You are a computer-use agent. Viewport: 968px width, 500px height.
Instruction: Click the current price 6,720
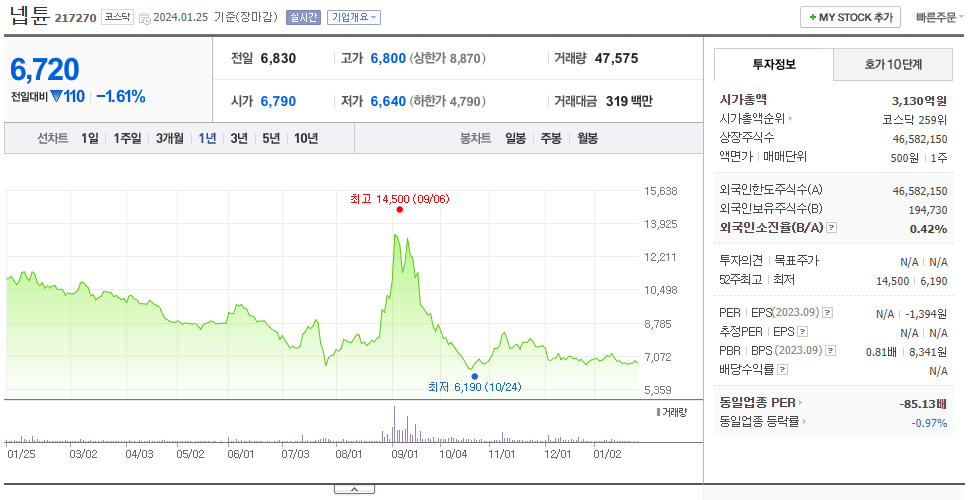(44, 69)
